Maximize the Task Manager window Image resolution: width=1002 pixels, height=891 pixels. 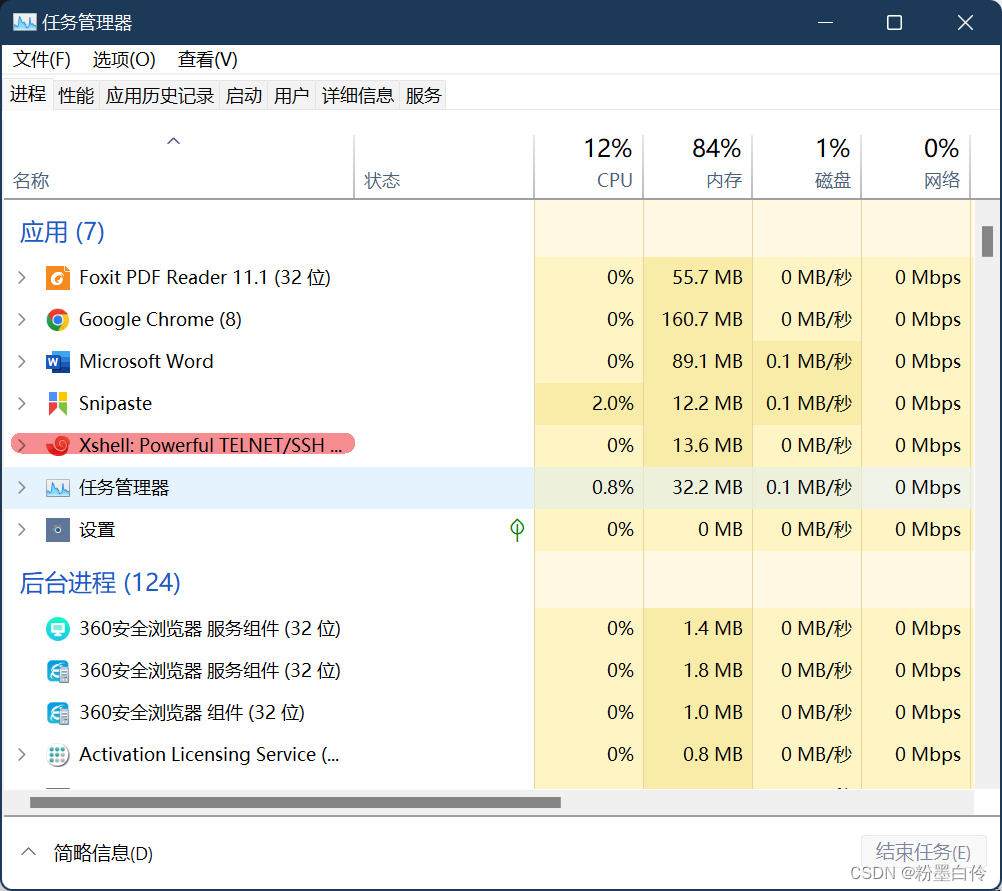895,23
